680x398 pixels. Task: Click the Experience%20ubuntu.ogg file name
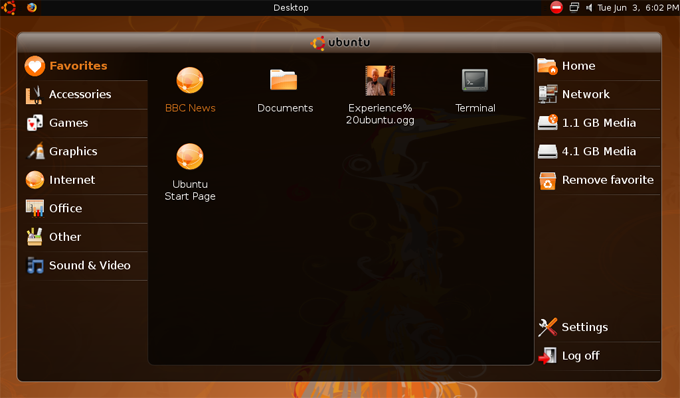[x=380, y=114]
